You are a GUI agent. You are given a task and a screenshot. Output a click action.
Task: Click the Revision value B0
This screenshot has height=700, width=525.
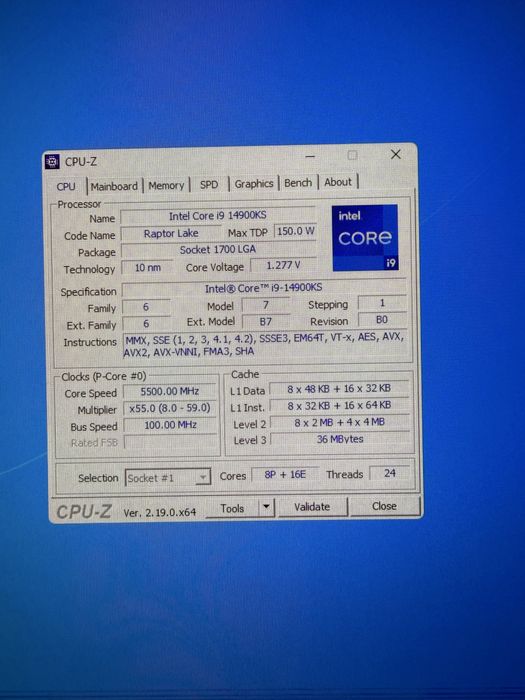point(382,320)
